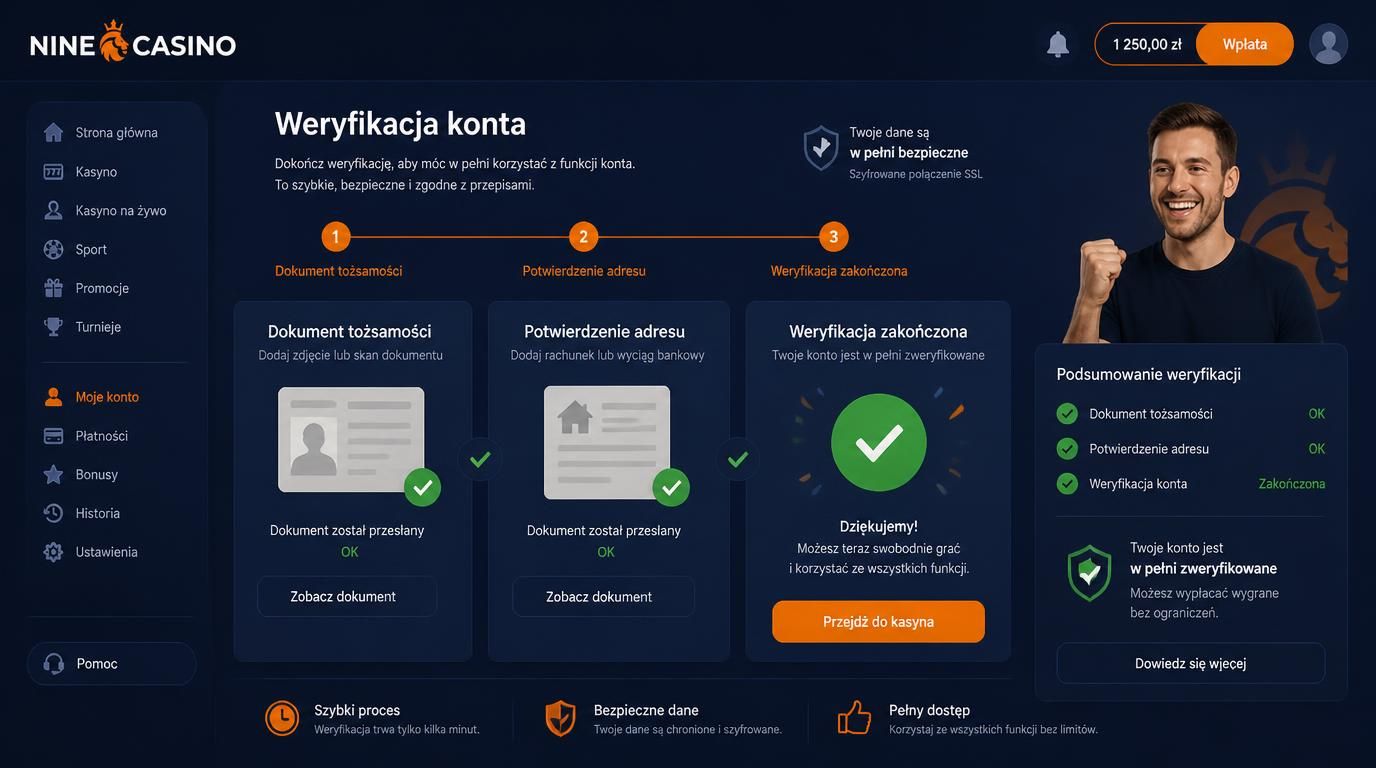Click the headset icon in Pomoc
The image size is (1376, 768).
click(x=53, y=664)
